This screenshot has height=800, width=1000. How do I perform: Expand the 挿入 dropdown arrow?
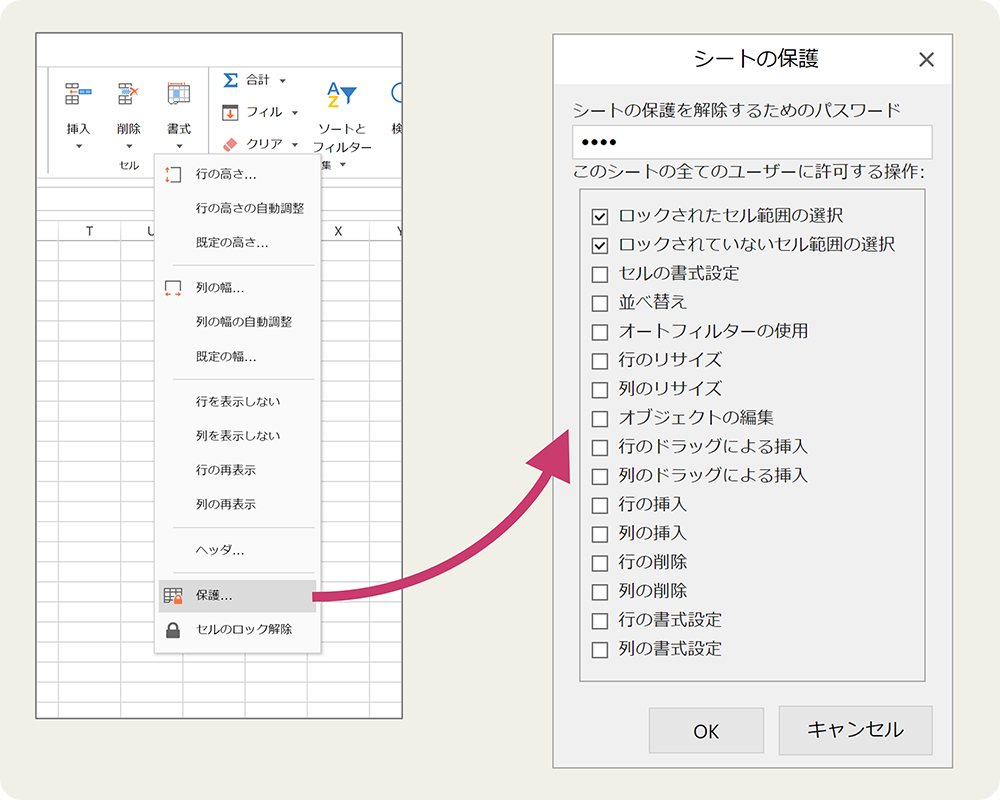tap(78, 147)
